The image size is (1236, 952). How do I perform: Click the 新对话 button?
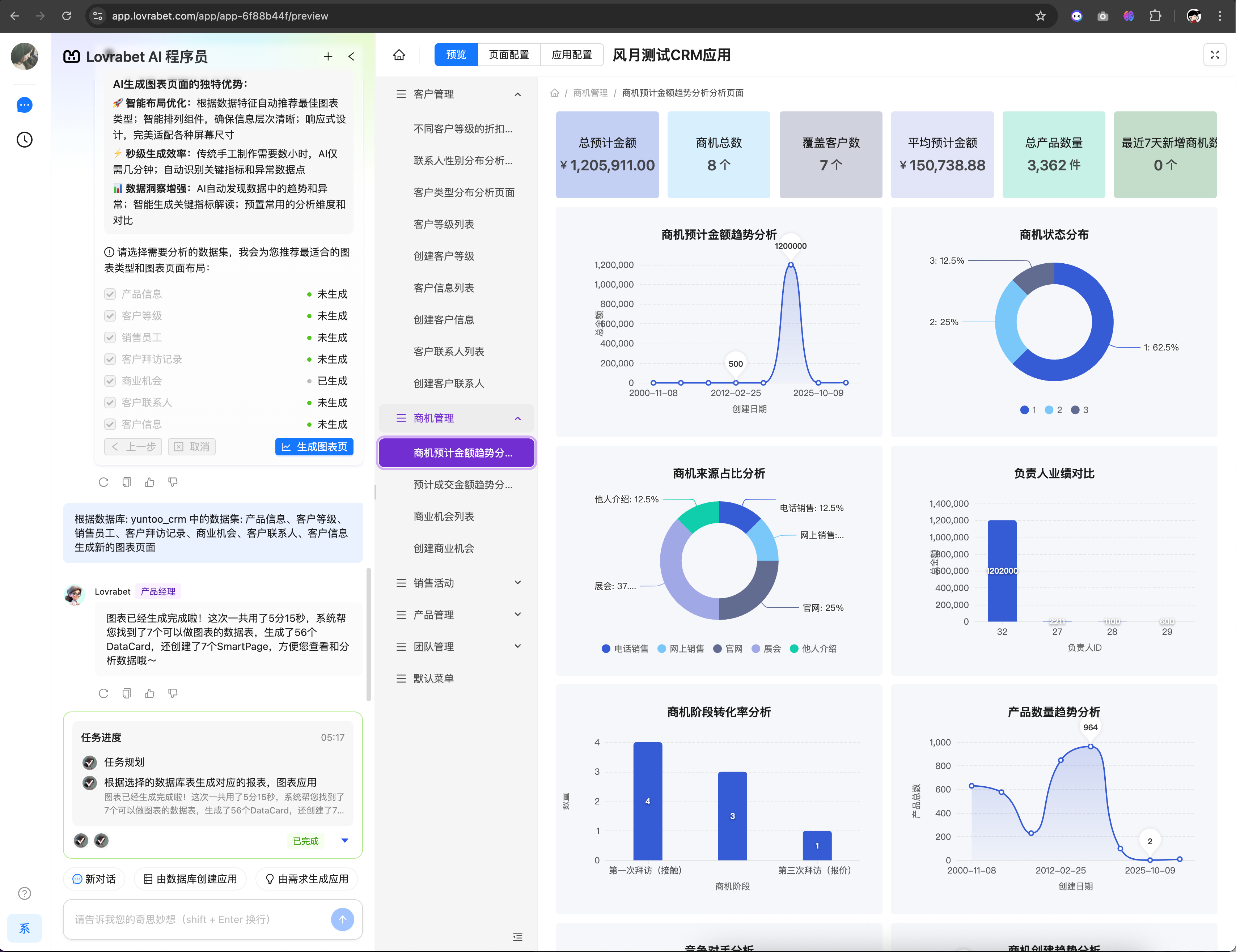(x=94, y=879)
